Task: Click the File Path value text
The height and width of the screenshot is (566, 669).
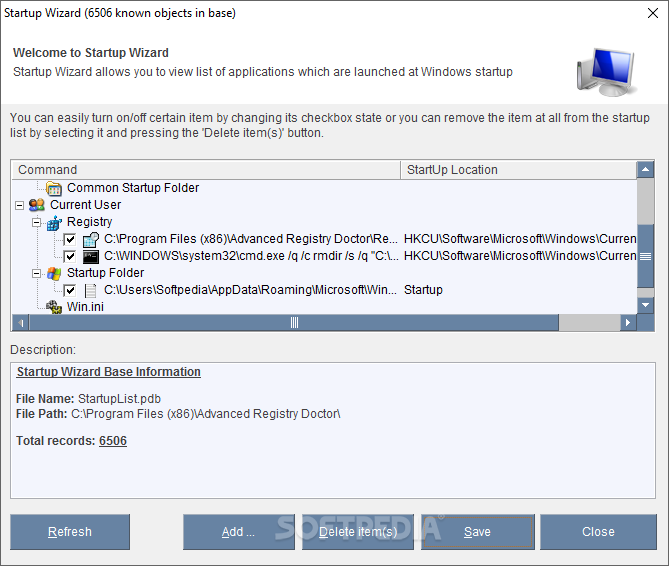Action: 206,414
